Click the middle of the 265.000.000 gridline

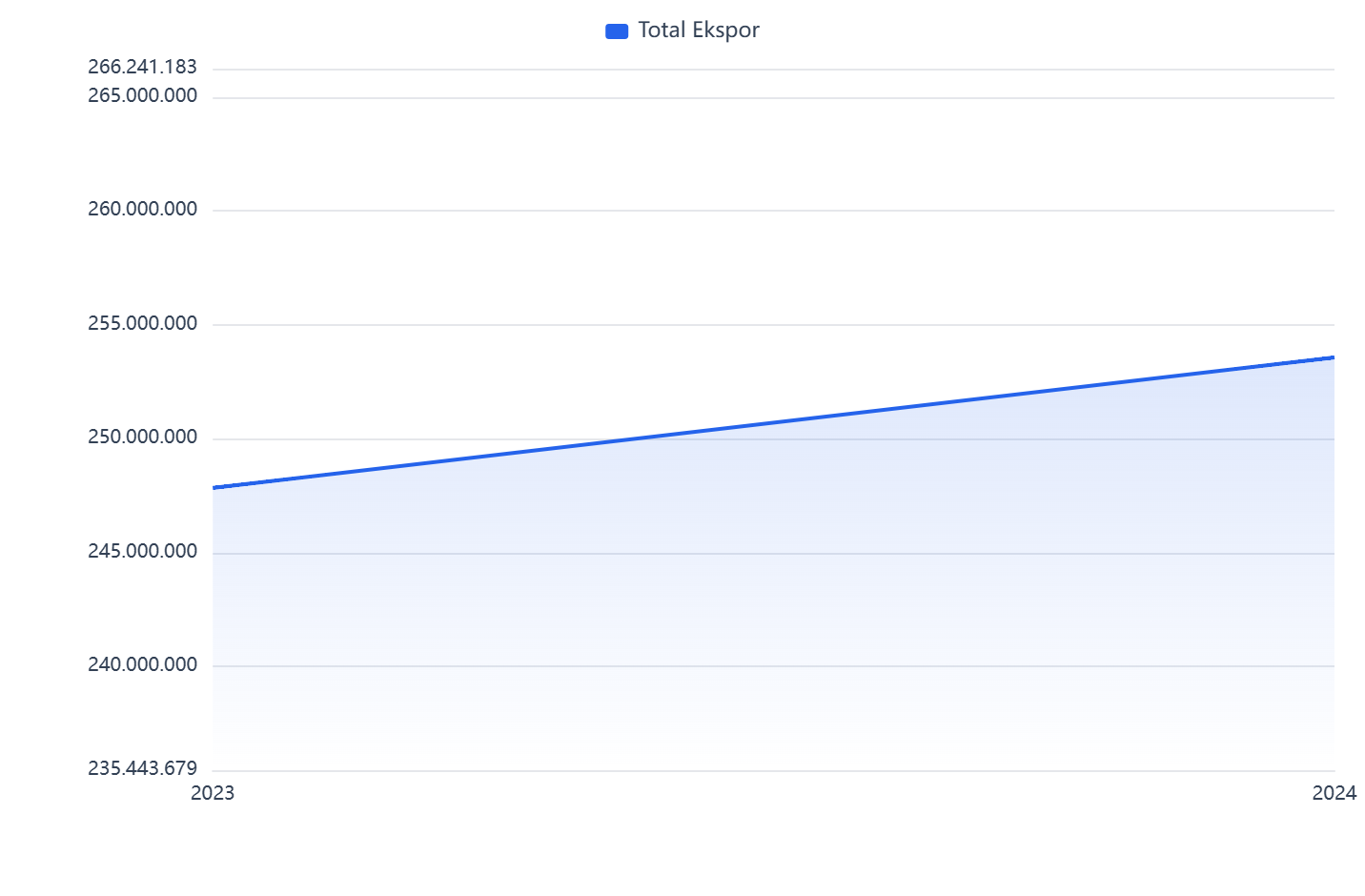pyautogui.click(x=773, y=98)
